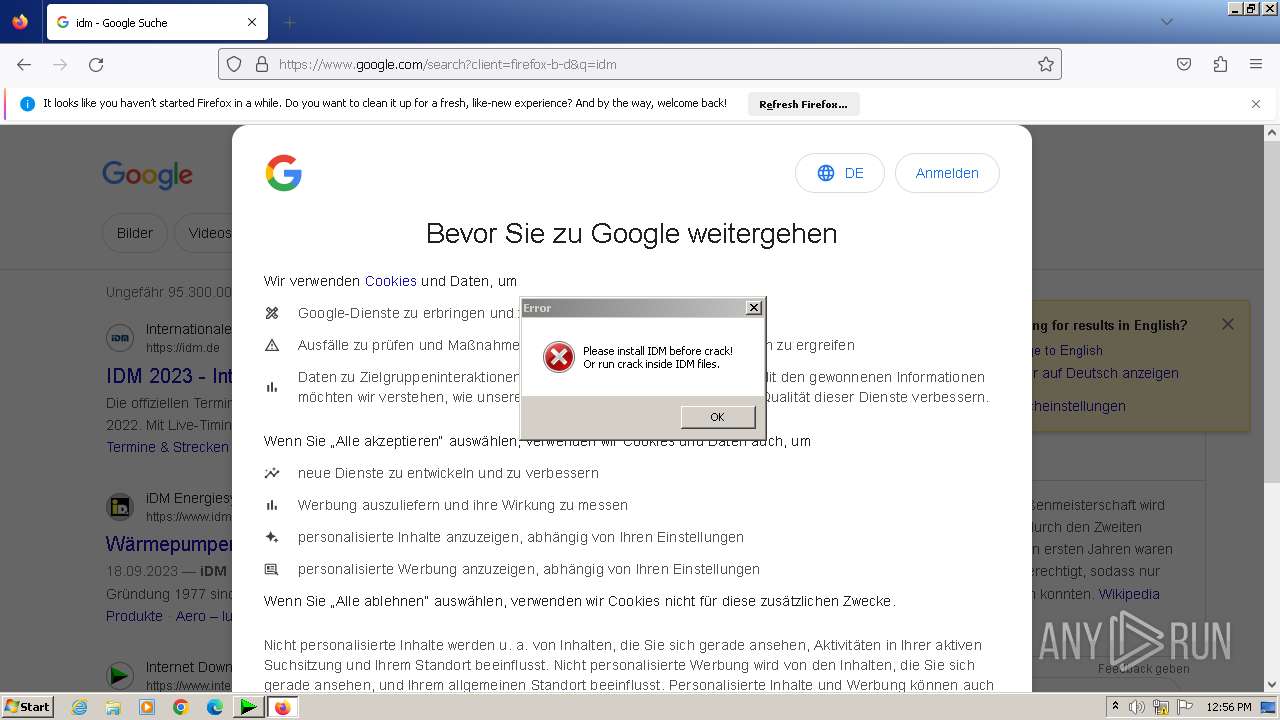Viewport: 1280px width, 720px height.
Task: Select the Videos search filter
Action: click(204, 233)
